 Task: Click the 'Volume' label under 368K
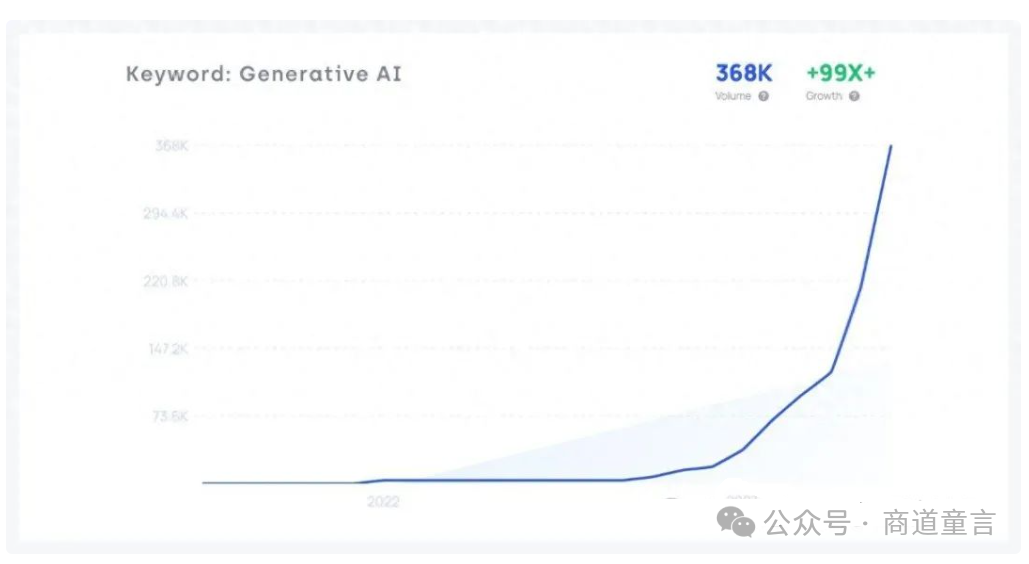point(733,96)
